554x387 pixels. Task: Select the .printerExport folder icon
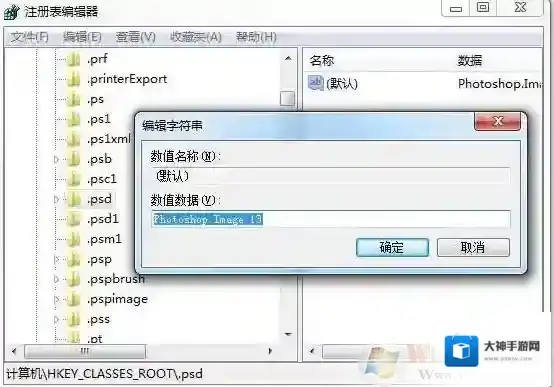click(74, 79)
